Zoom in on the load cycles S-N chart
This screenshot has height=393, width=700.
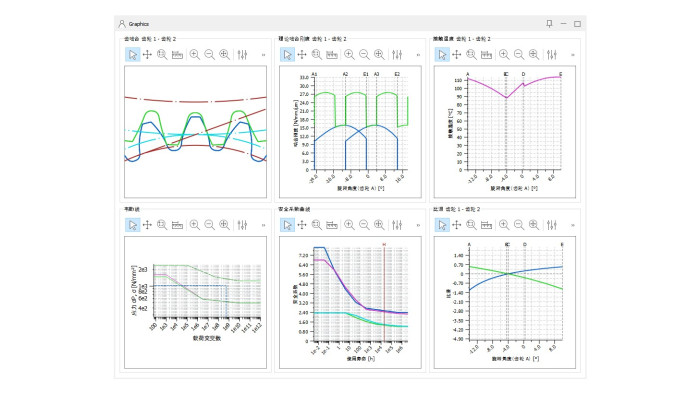click(x=195, y=225)
